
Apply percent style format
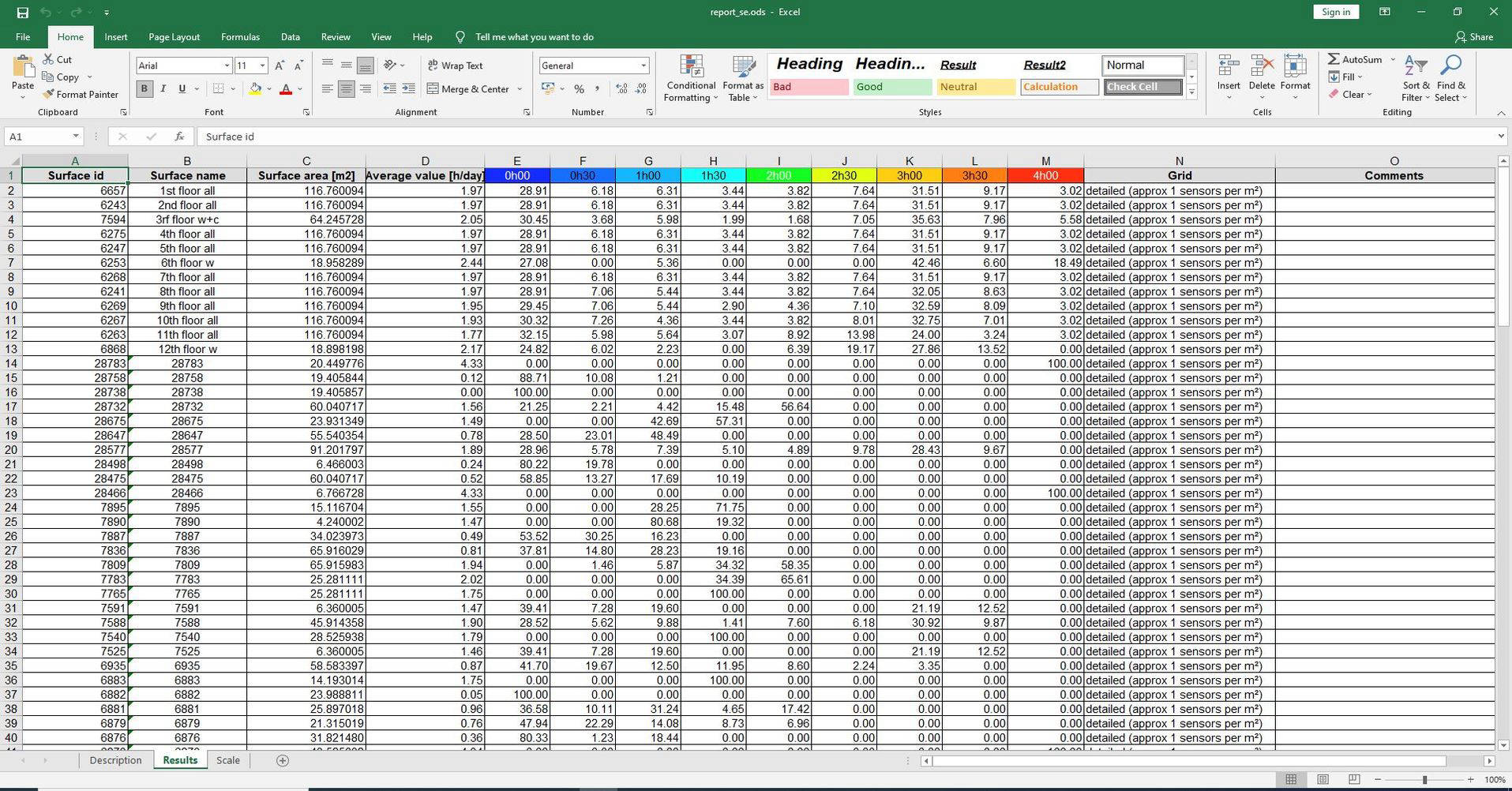(x=579, y=89)
